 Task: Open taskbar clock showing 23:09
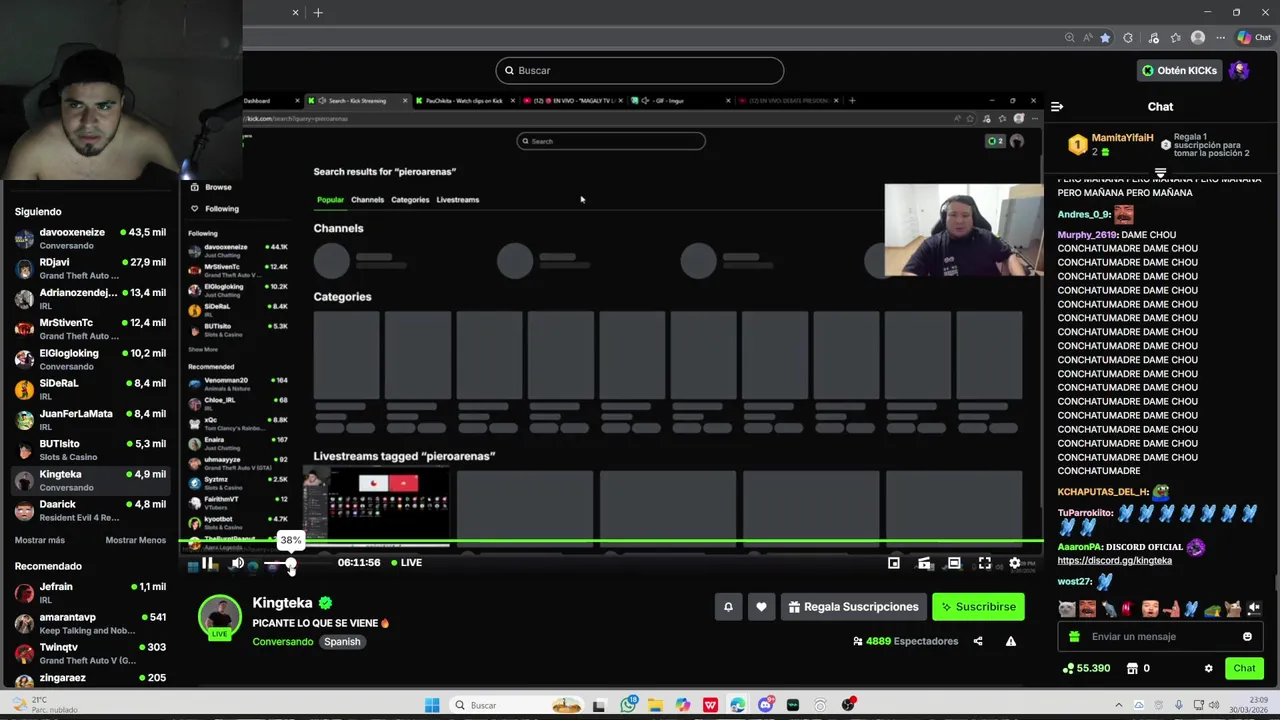click(1251, 705)
